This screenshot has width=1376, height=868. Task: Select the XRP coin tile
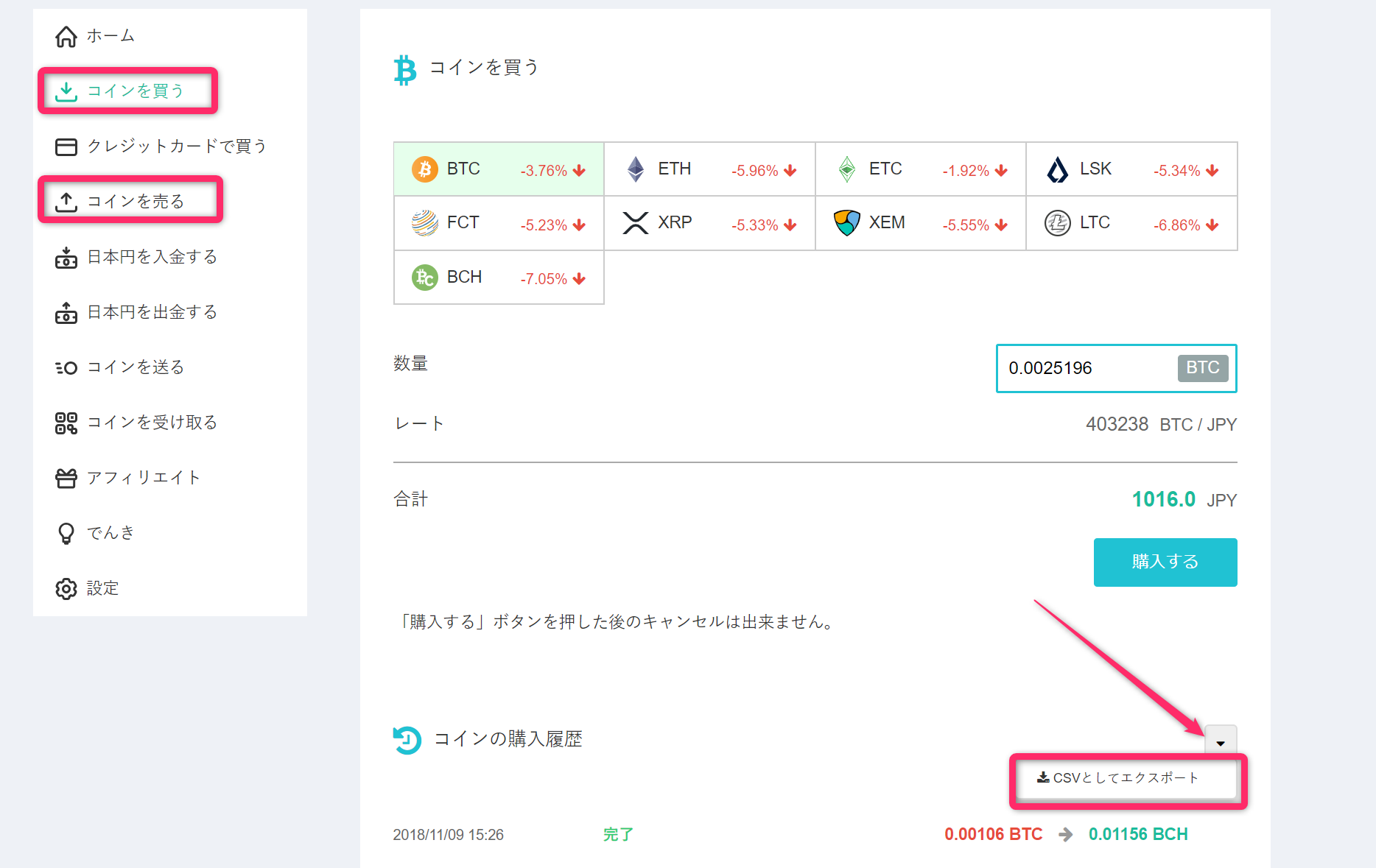[x=709, y=223]
